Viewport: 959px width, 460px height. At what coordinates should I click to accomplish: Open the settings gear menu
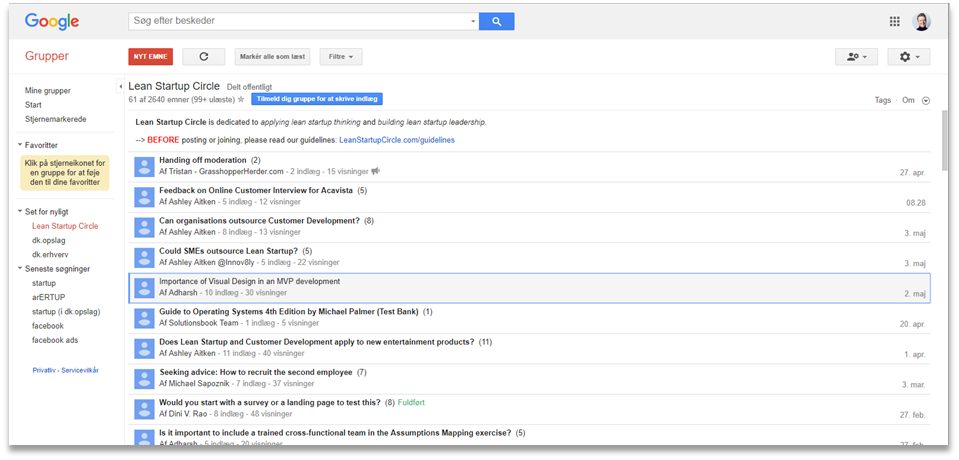click(x=909, y=57)
